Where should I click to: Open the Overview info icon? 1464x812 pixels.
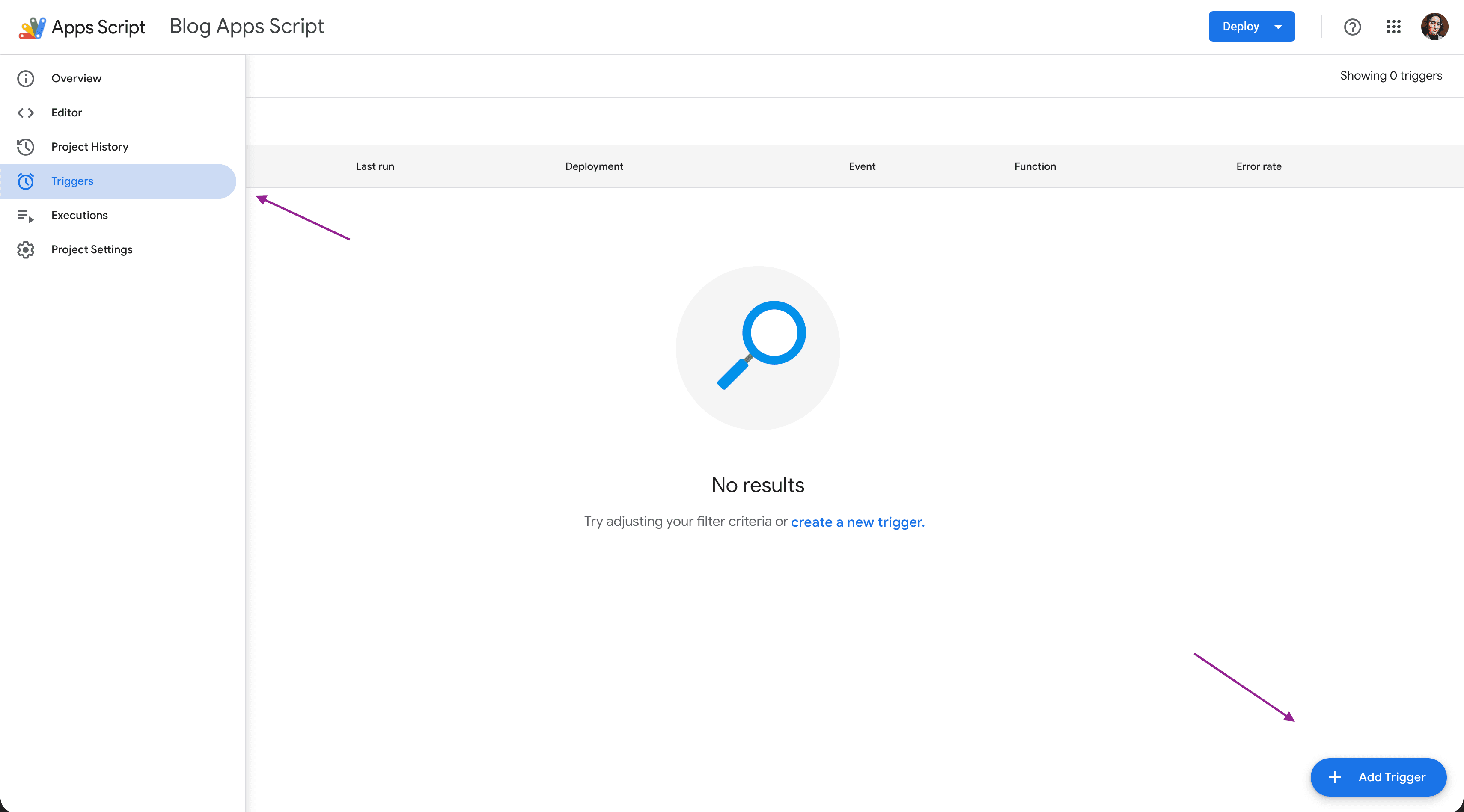pos(26,78)
